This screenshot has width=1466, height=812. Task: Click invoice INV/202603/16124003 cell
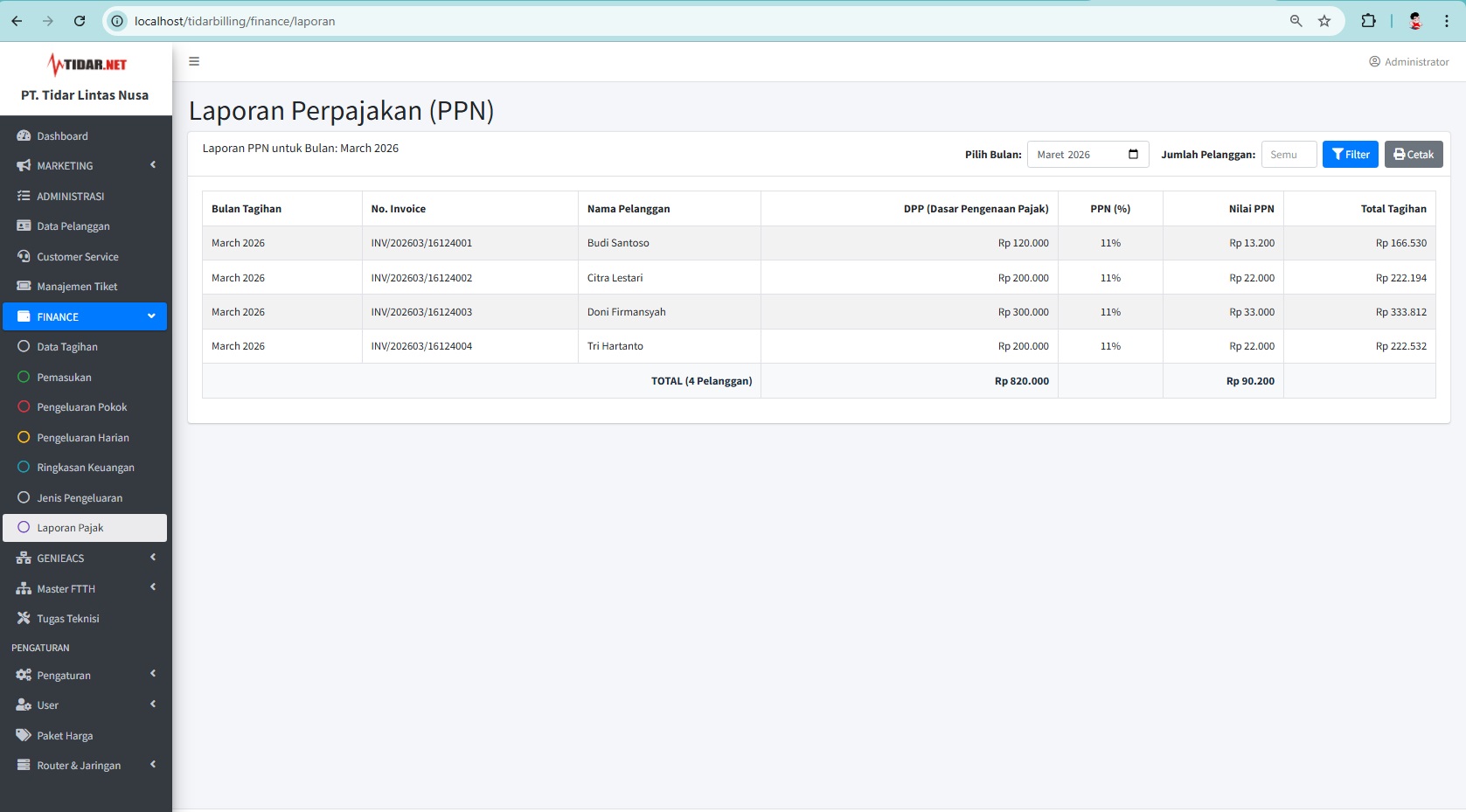pos(469,312)
